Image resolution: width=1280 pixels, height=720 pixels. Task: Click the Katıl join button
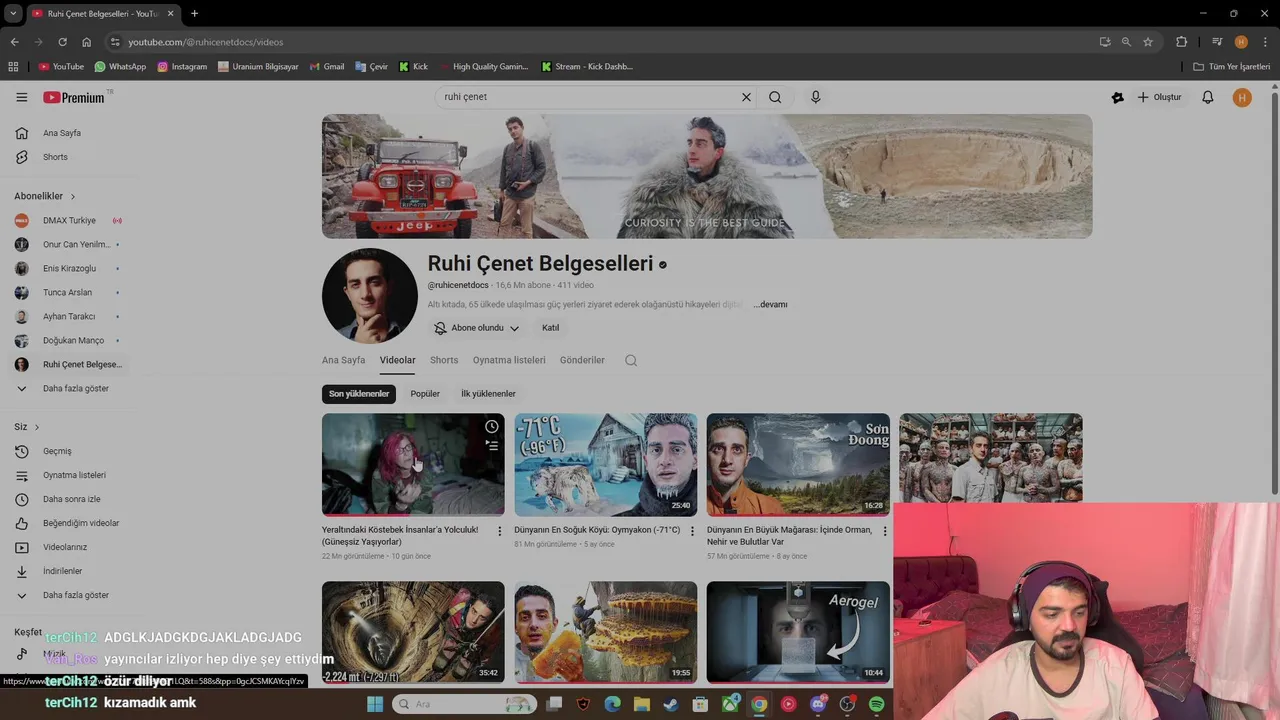click(x=550, y=328)
